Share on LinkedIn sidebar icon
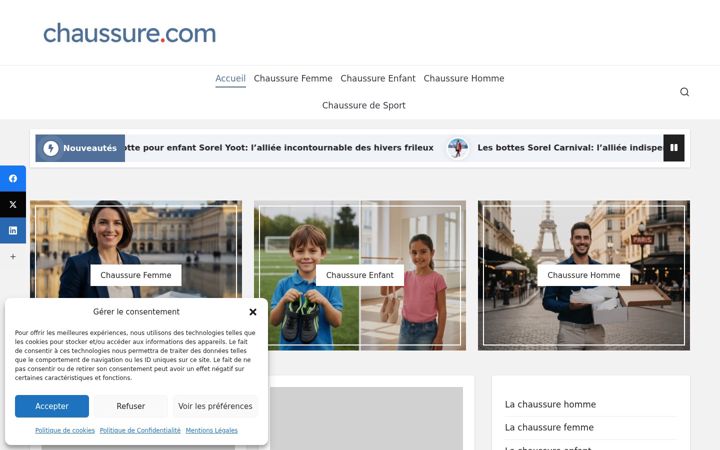The image size is (720, 450). click(x=13, y=230)
